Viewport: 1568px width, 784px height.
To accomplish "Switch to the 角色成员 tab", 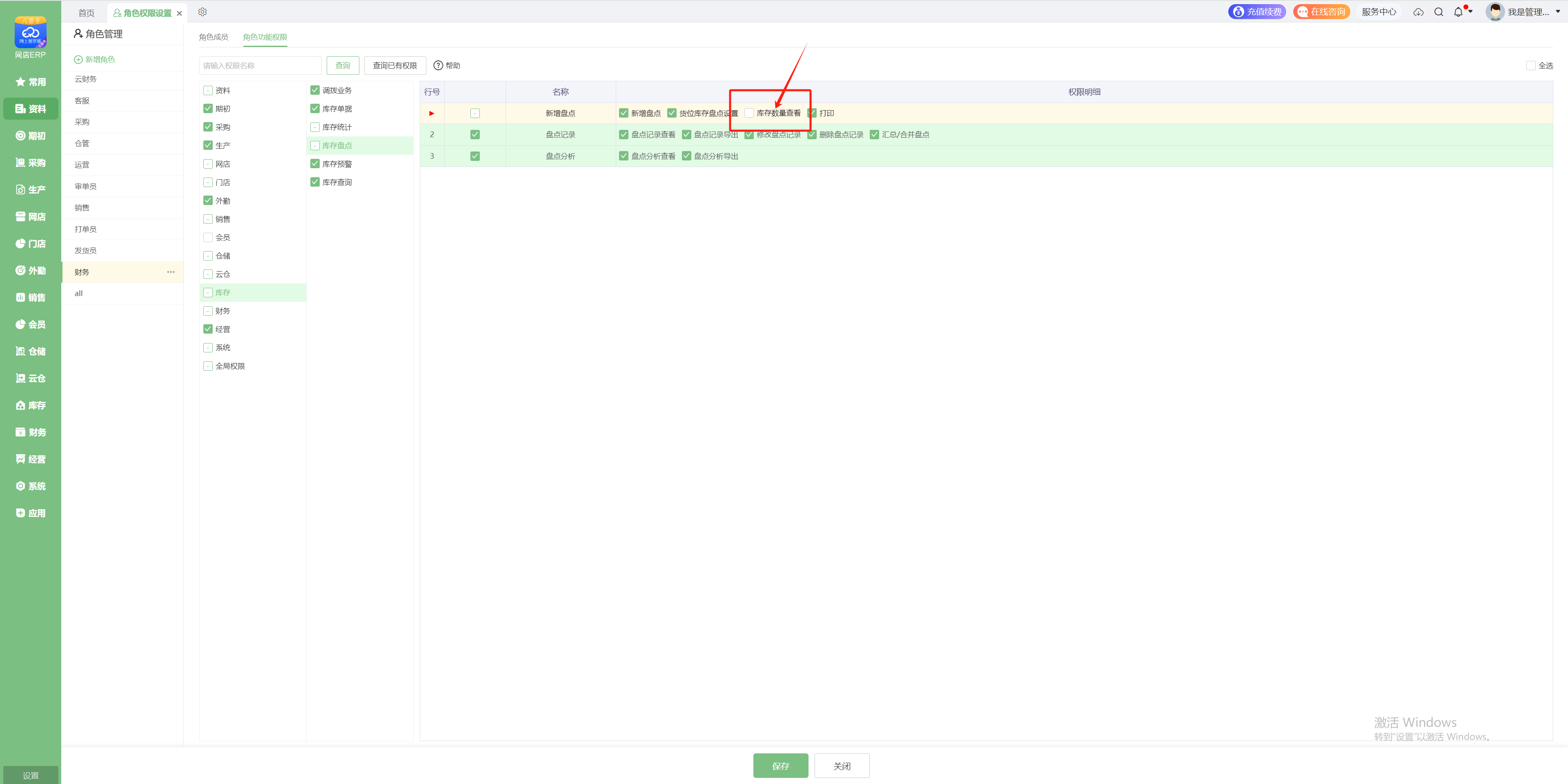I will pos(214,37).
